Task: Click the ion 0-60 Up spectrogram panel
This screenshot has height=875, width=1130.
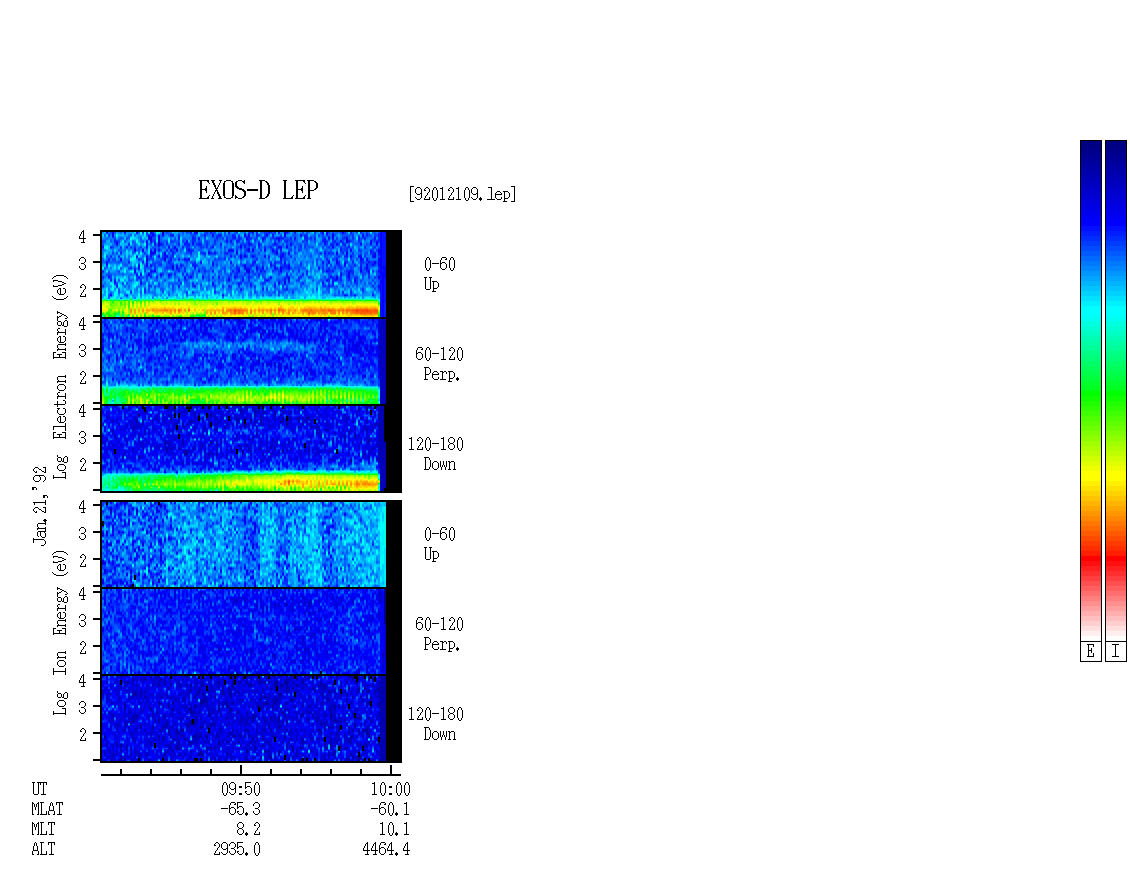Action: 251,544
